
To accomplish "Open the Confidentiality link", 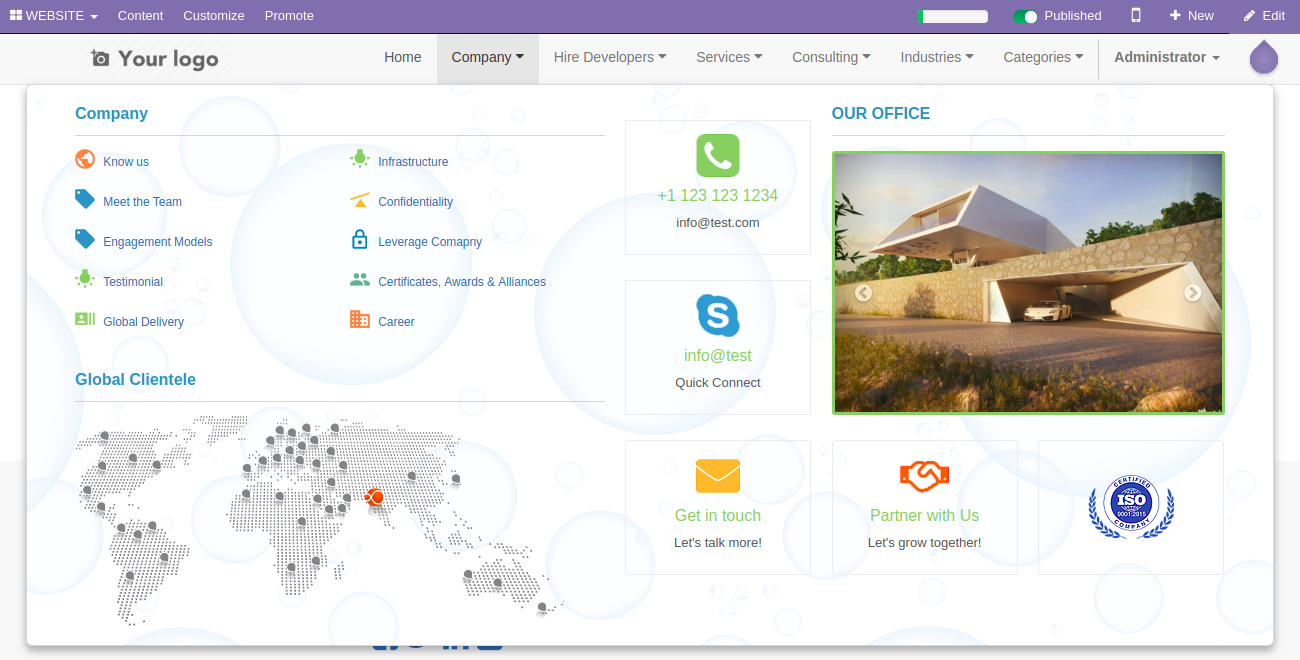I will [x=415, y=201].
